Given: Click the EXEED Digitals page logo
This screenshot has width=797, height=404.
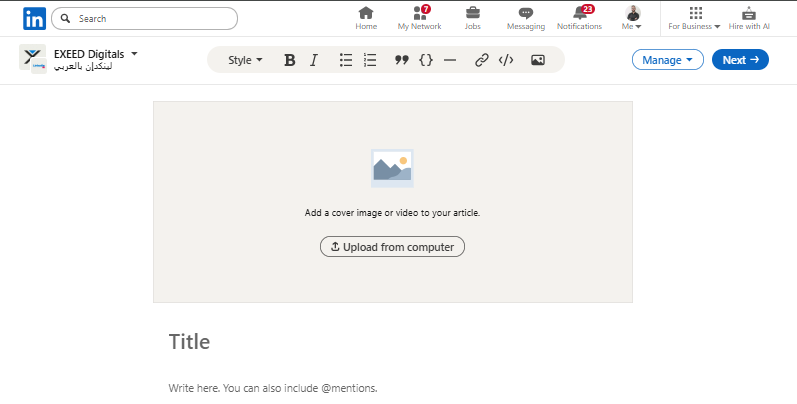Looking at the screenshot, I should 33,57.
